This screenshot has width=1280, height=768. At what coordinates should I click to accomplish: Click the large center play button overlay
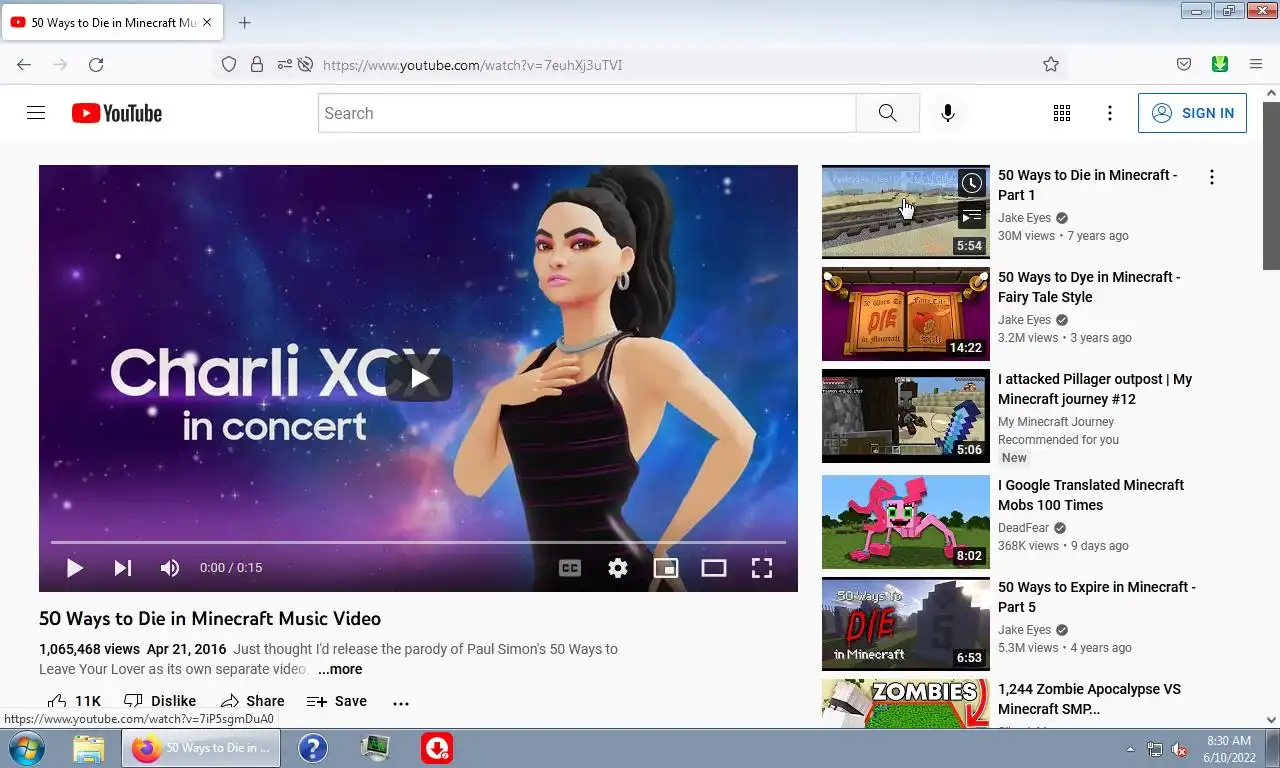pos(419,377)
